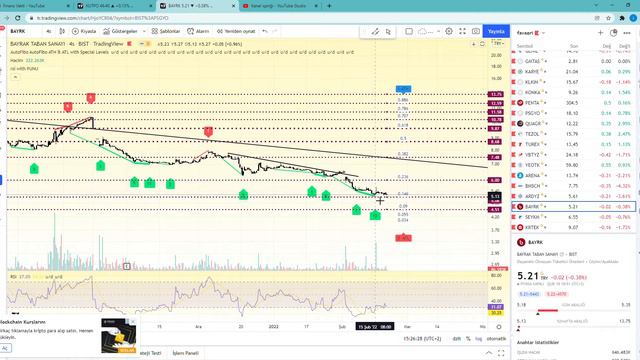The height and width of the screenshot is (360, 640).
Task: Open a new browser tab
Action: pyautogui.click(x=329, y=6)
